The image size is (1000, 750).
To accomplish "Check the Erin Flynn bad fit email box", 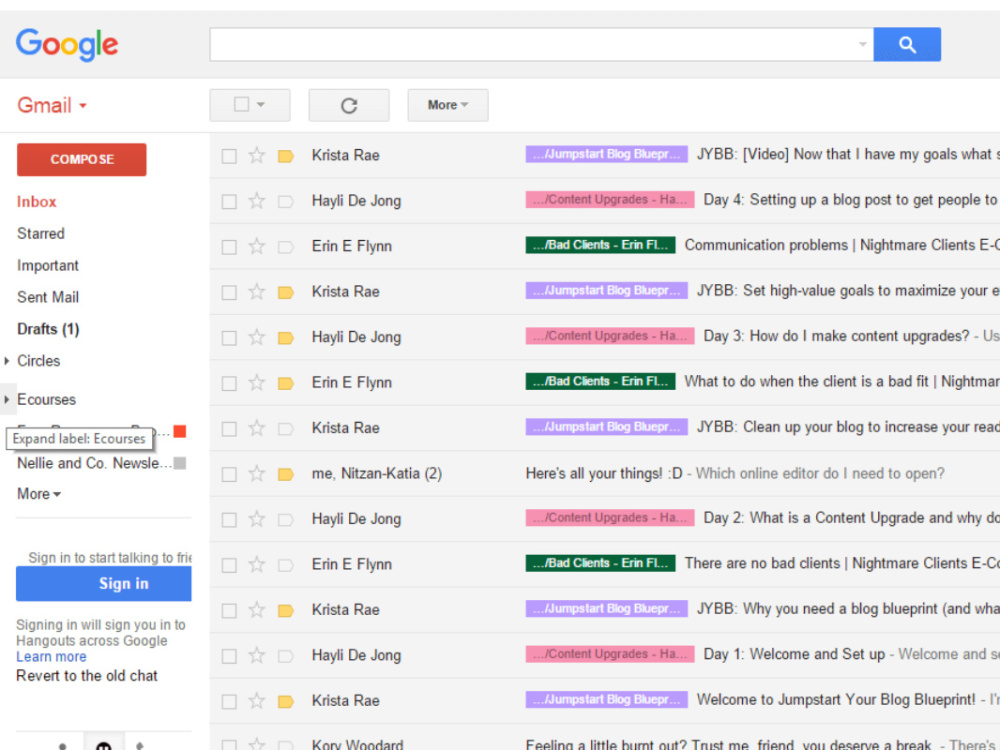I will click(229, 383).
